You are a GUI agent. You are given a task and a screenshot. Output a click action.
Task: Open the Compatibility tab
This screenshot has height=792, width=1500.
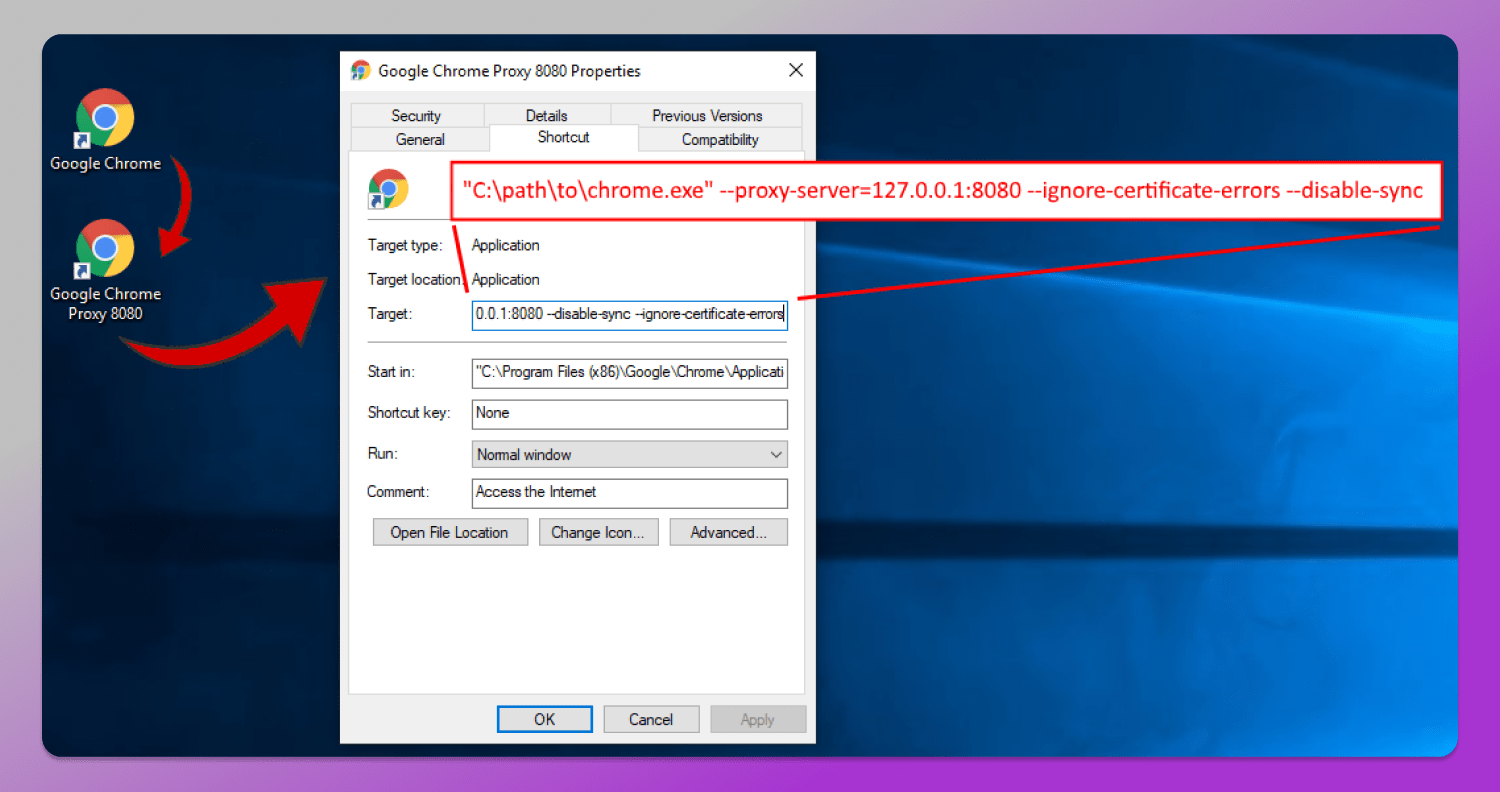pyautogui.click(x=720, y=139)
